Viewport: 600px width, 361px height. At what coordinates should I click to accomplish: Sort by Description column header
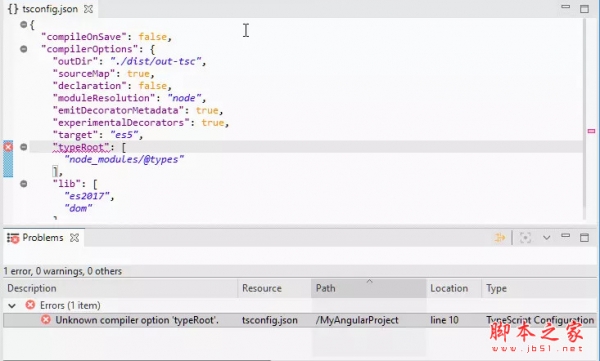121,288
